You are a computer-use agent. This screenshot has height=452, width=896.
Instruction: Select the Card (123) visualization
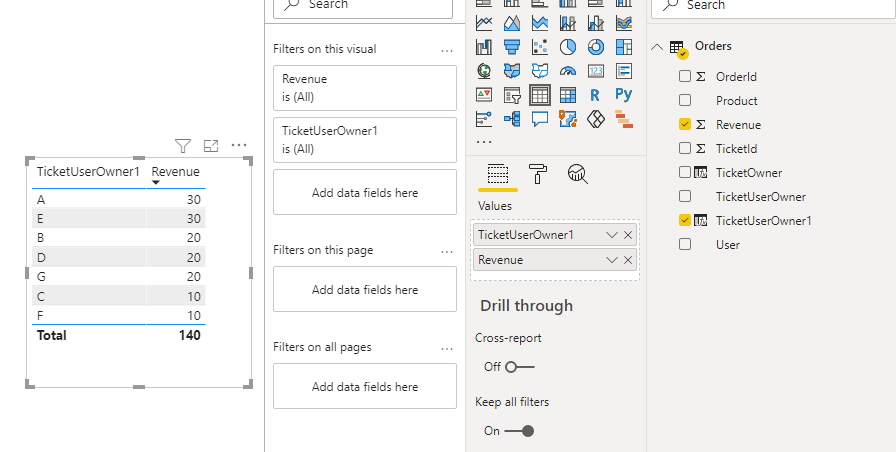click(596, 71)
